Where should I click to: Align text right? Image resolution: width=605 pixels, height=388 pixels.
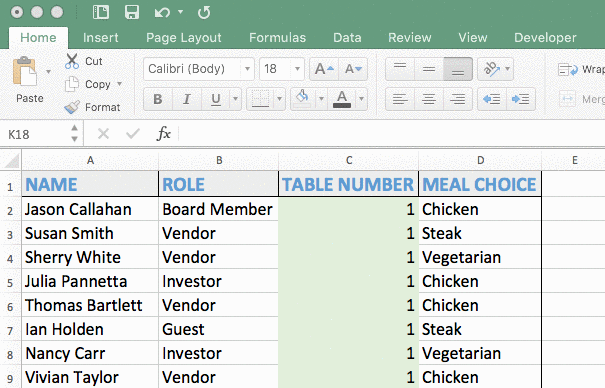[x=458, y=99]
